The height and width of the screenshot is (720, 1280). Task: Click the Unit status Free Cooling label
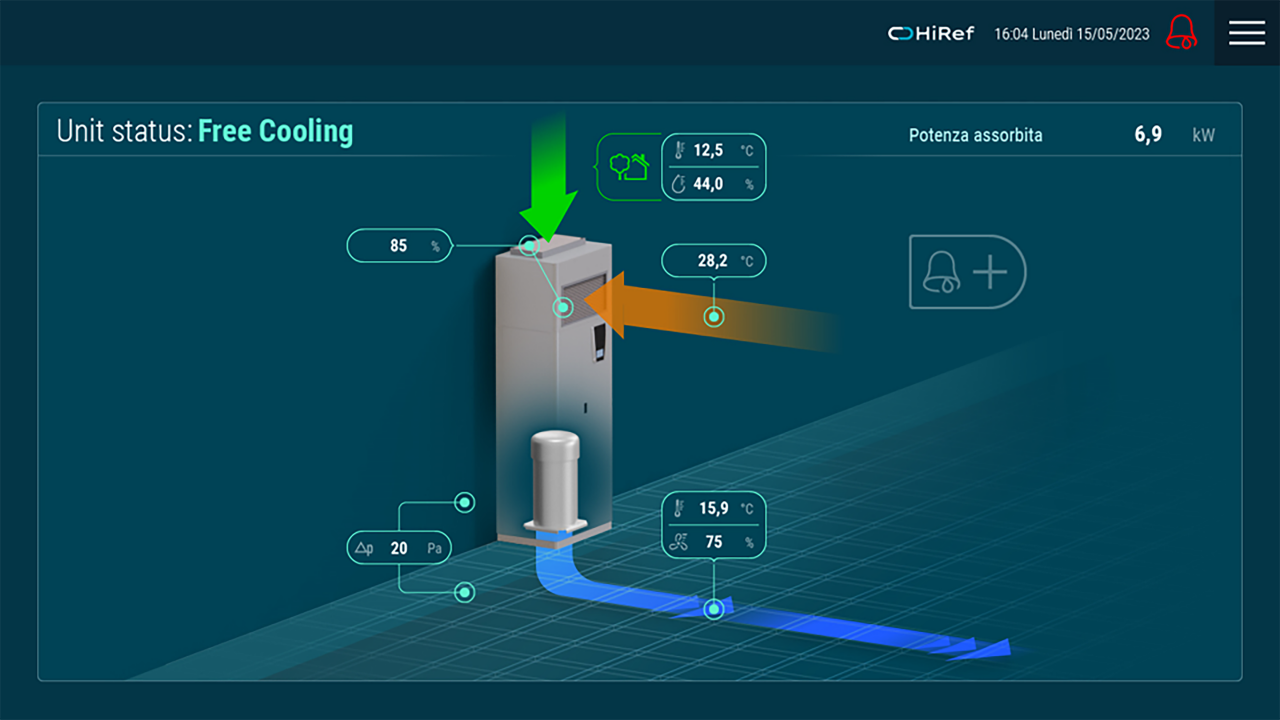click(205, 131)
